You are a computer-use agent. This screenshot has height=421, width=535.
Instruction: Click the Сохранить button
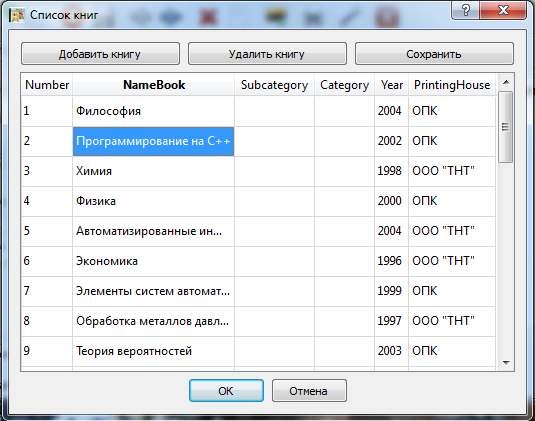point(434,54)
